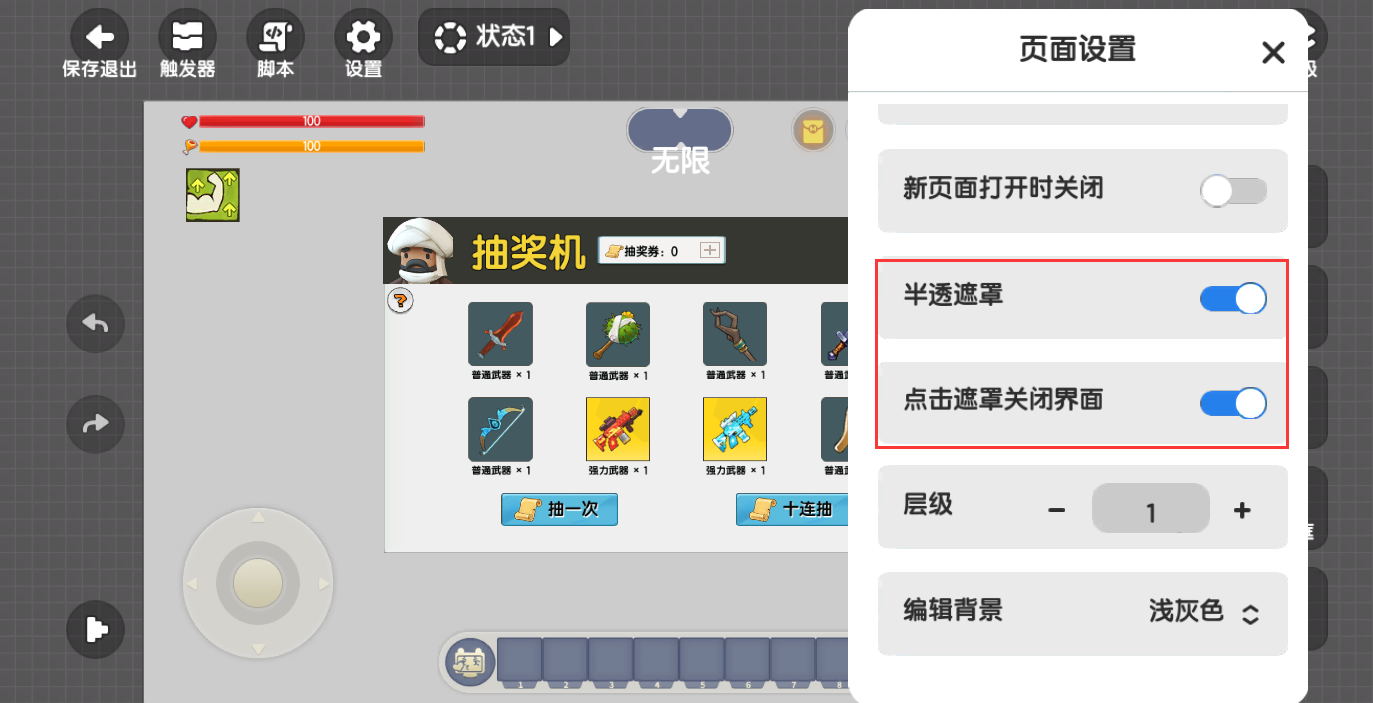1373x703 pixels.
Task: Select the muscle buff status icon
Action: (212, 194)
